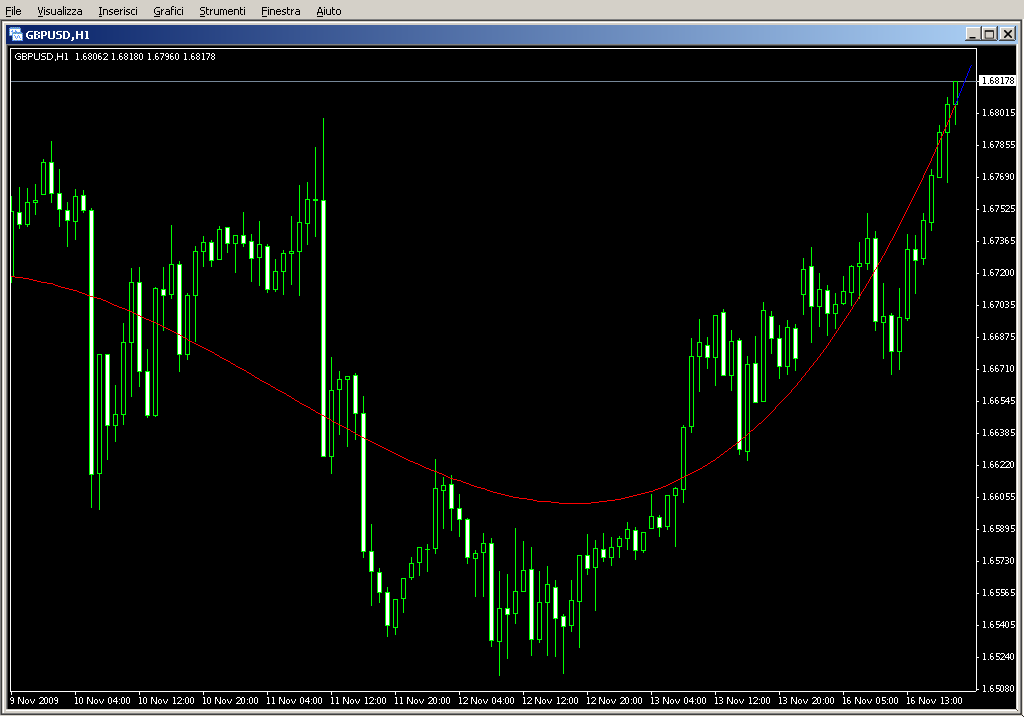Open the Inserisci menu
1024x717 pixels.
(x=118, y=11)
